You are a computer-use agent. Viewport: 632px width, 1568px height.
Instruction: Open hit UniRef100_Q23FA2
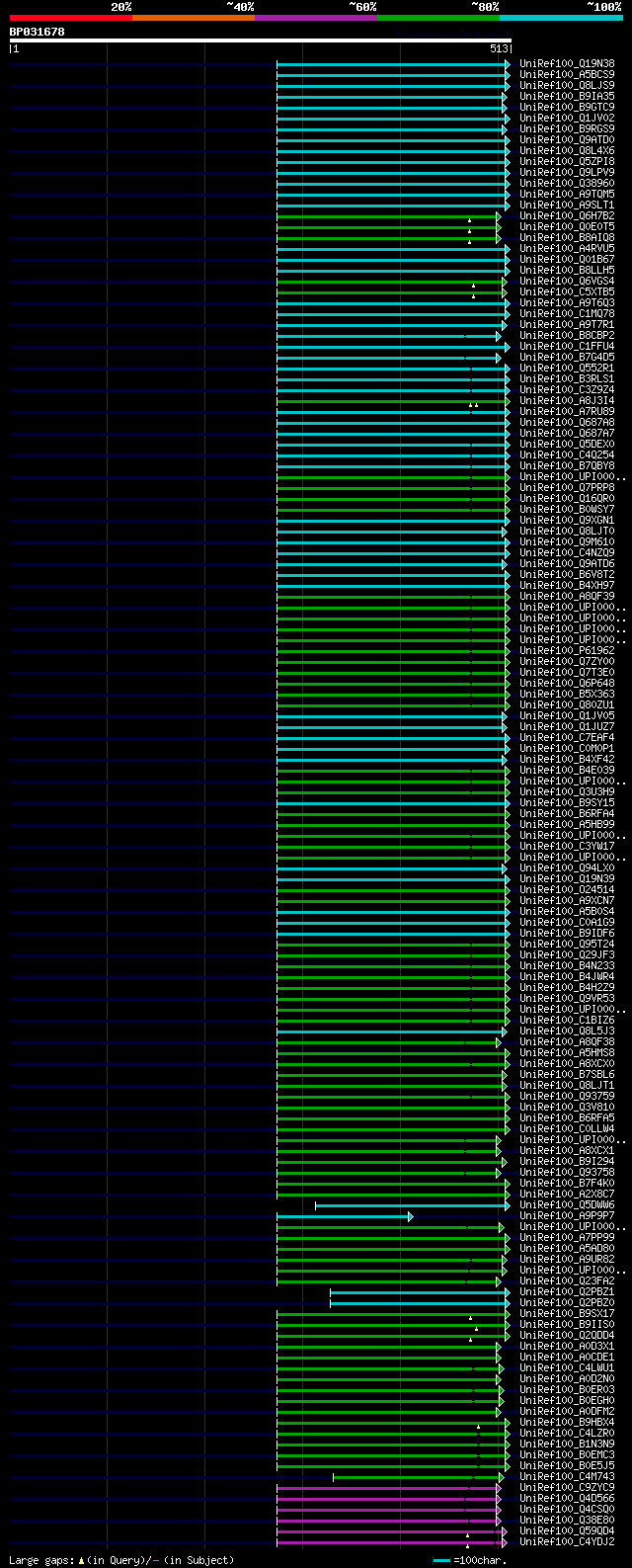567,1281
